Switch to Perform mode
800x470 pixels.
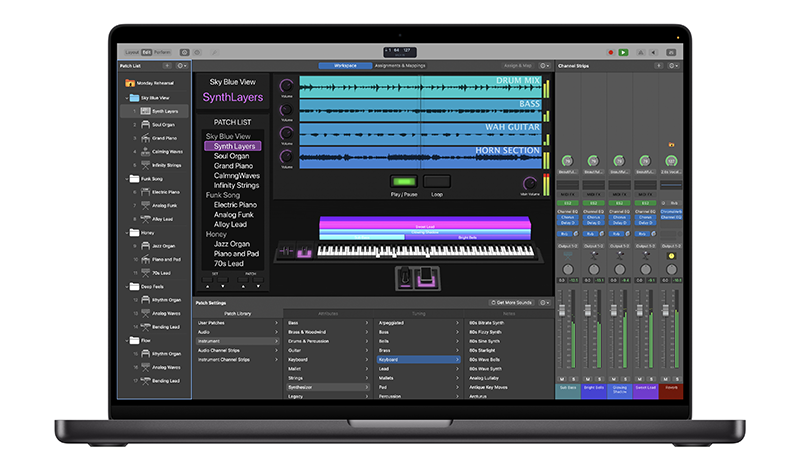click(162, 52)
